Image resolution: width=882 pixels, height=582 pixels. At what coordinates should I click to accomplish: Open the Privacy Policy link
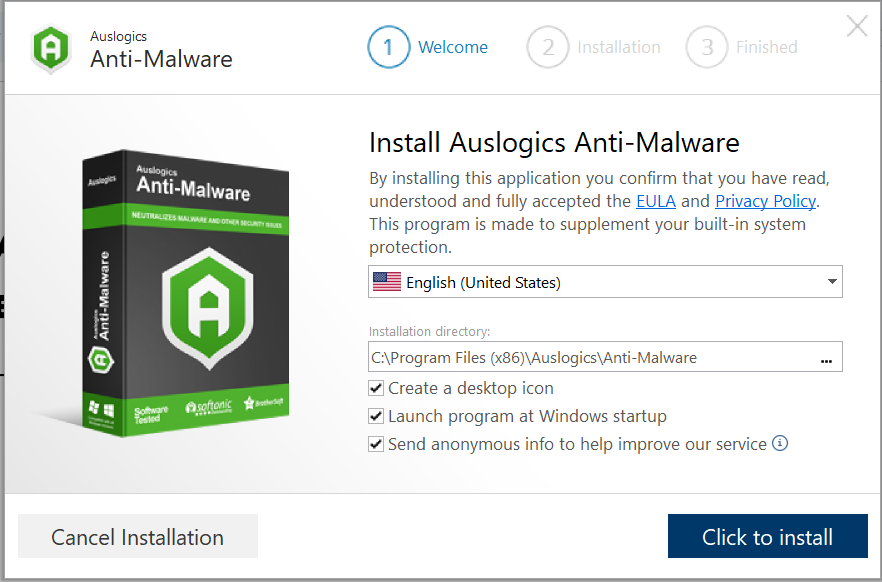point(765,200)
